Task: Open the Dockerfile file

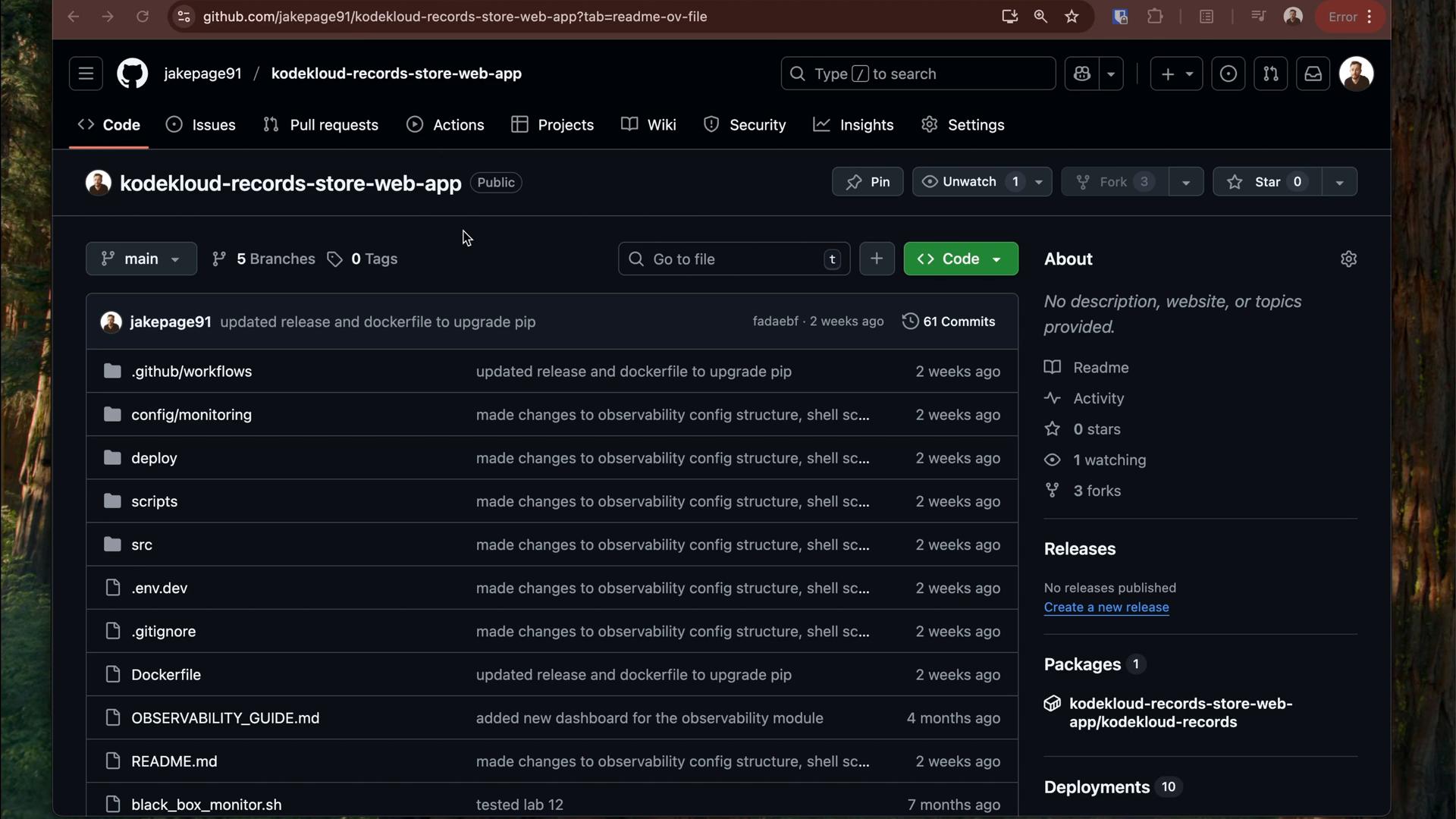Action: pos(166,675)
